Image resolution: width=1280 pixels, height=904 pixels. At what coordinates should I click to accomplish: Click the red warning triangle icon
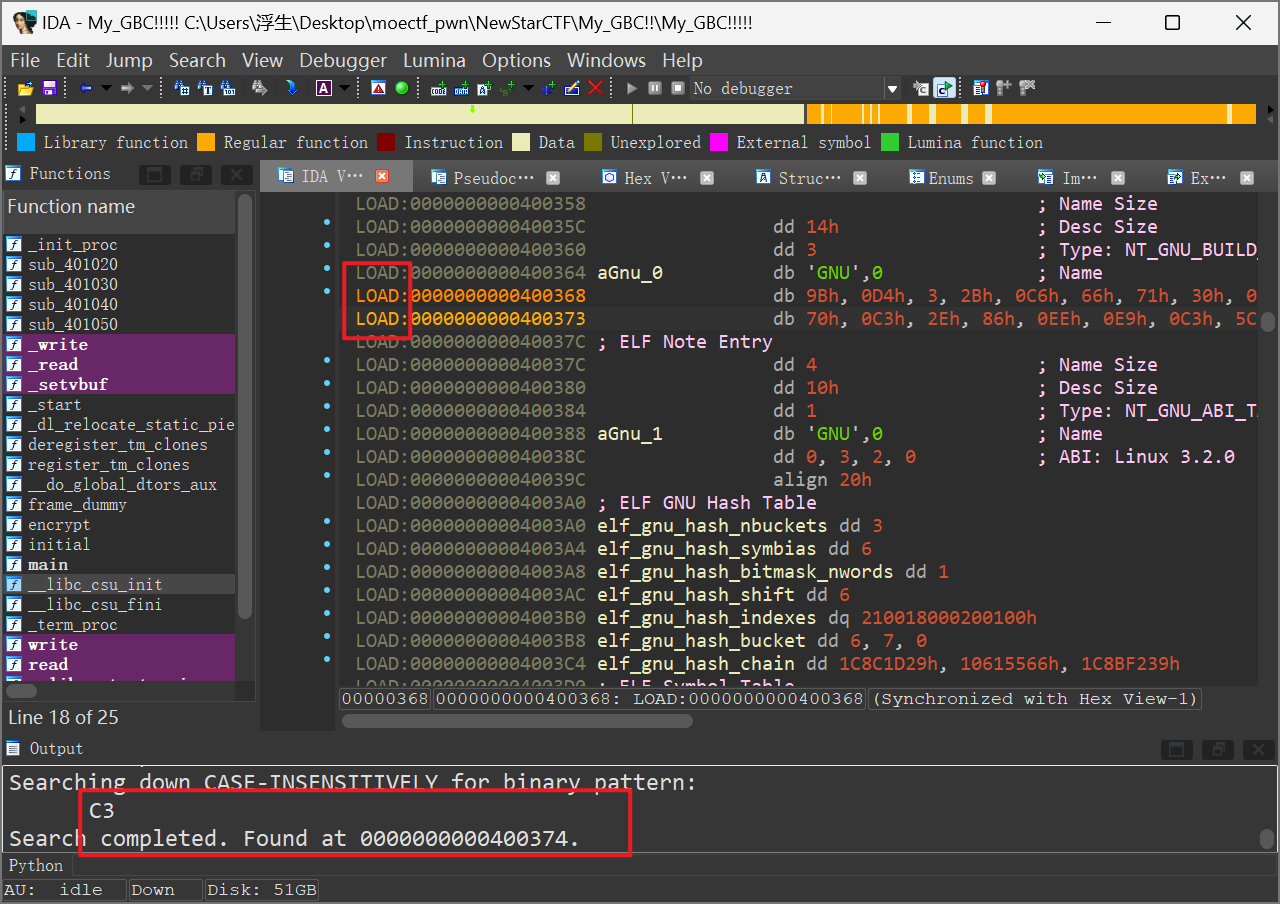[x=378, y=88]
